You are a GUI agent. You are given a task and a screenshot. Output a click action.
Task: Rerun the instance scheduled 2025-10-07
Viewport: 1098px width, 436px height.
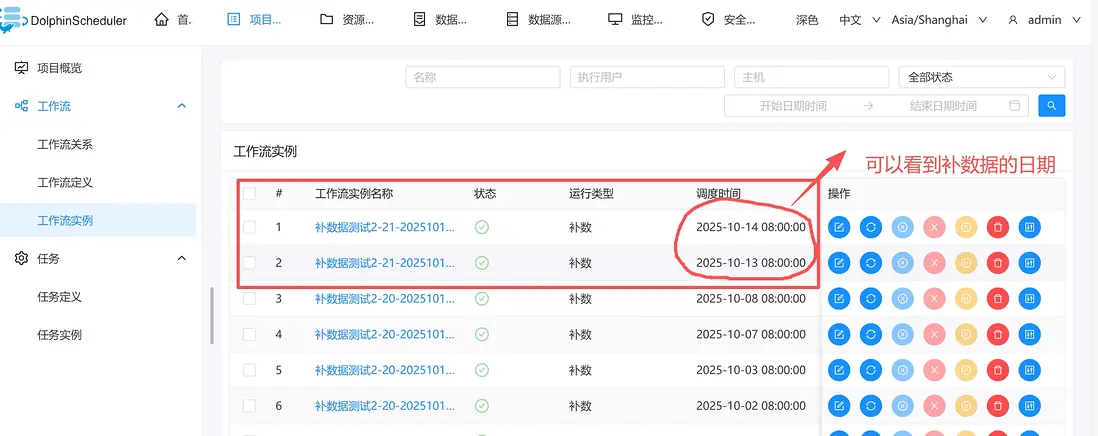tap(870, 335)
